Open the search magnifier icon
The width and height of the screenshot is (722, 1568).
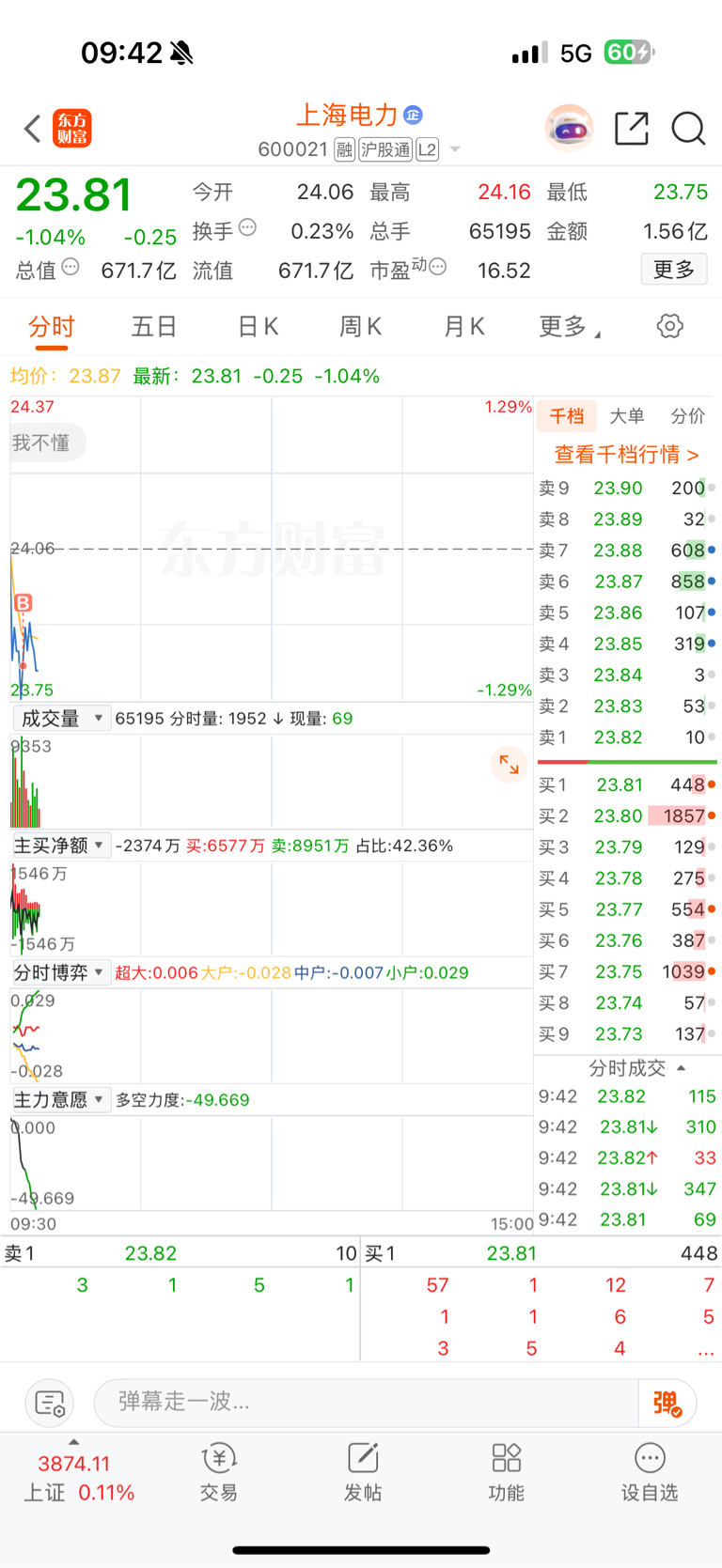(x=688, y=129)
